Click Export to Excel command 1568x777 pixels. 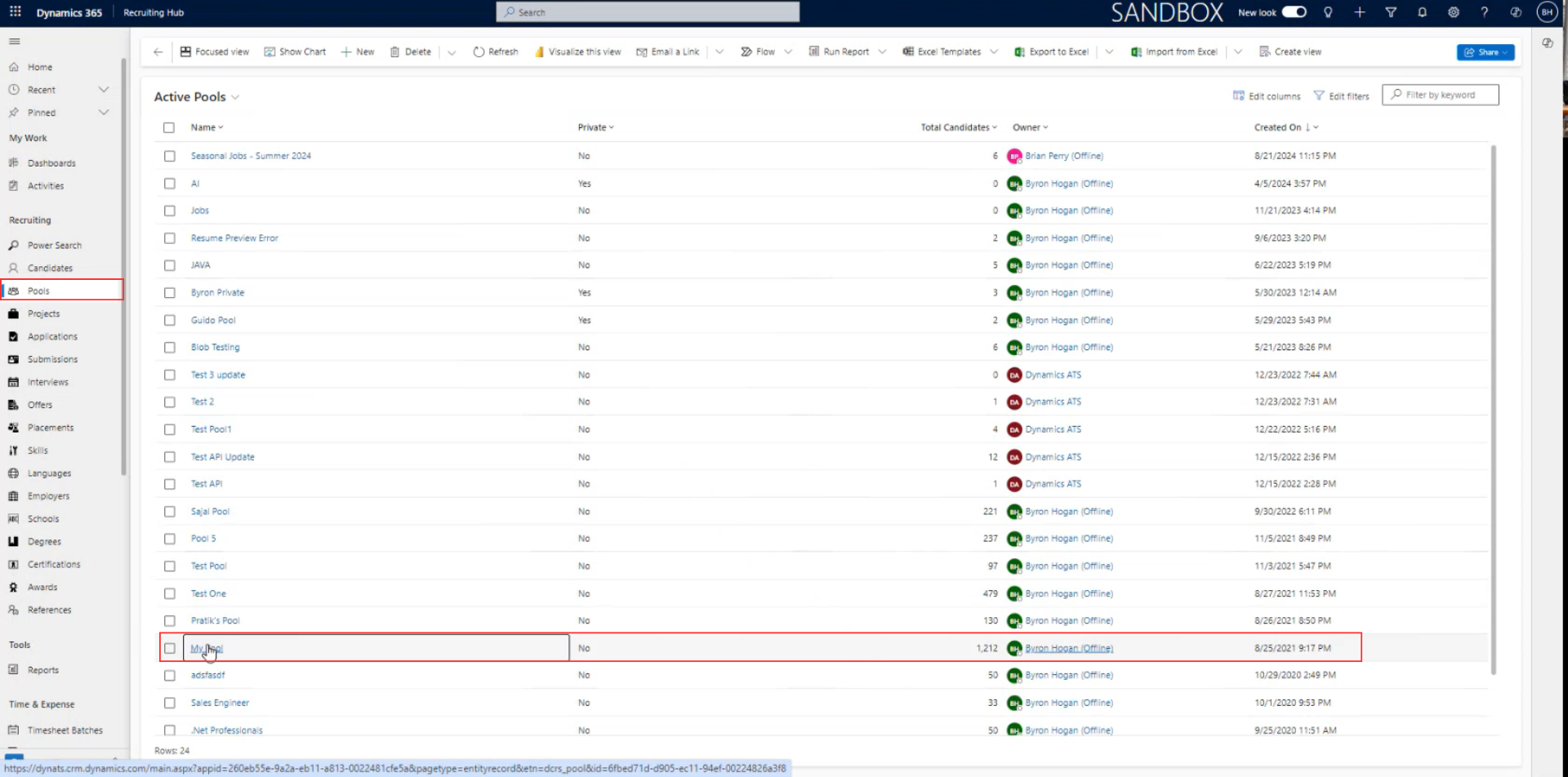[x=1052, y=51]
